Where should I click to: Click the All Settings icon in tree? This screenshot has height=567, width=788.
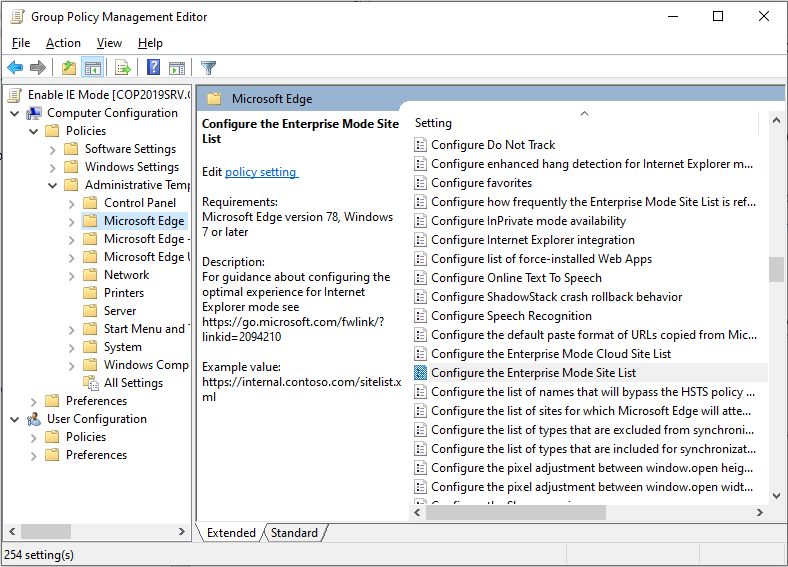coord(91,383)
